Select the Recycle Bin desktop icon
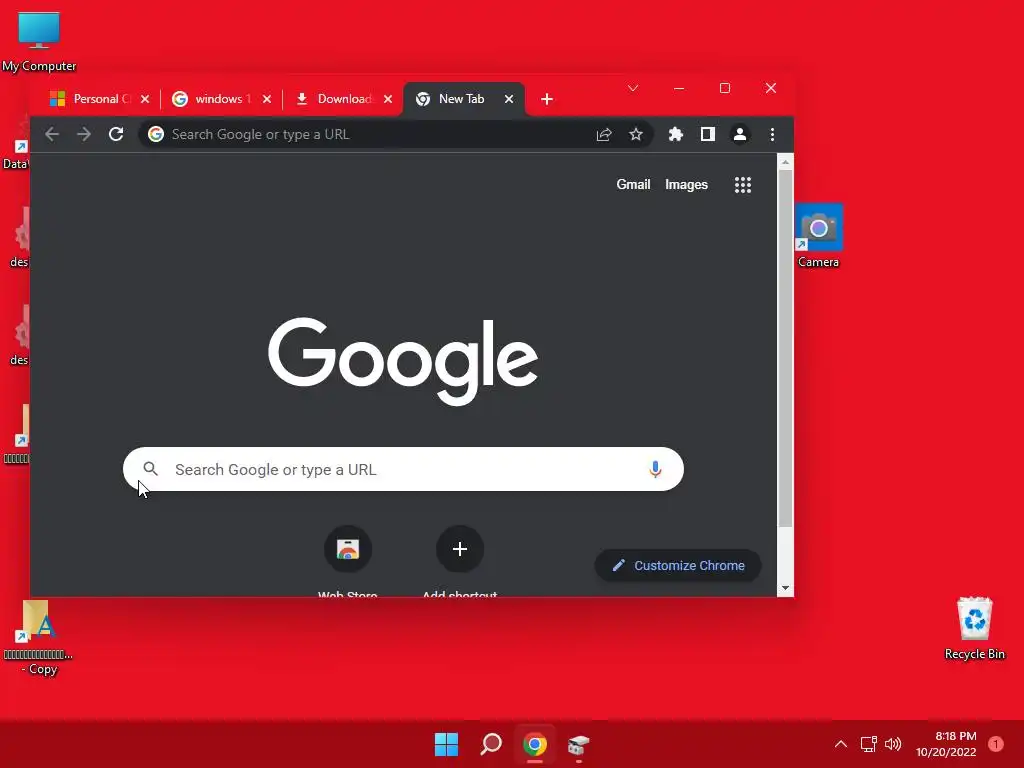1024x768 pixels. pyautogui.click(x=974, y=628)
